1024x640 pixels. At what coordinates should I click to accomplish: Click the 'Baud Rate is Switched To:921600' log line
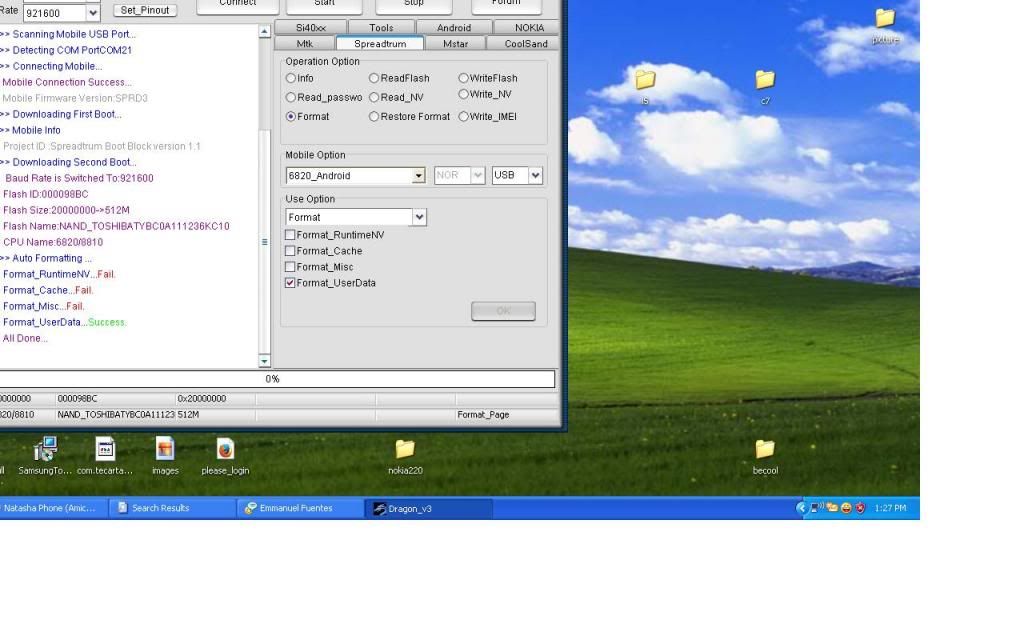pos(80,178)
